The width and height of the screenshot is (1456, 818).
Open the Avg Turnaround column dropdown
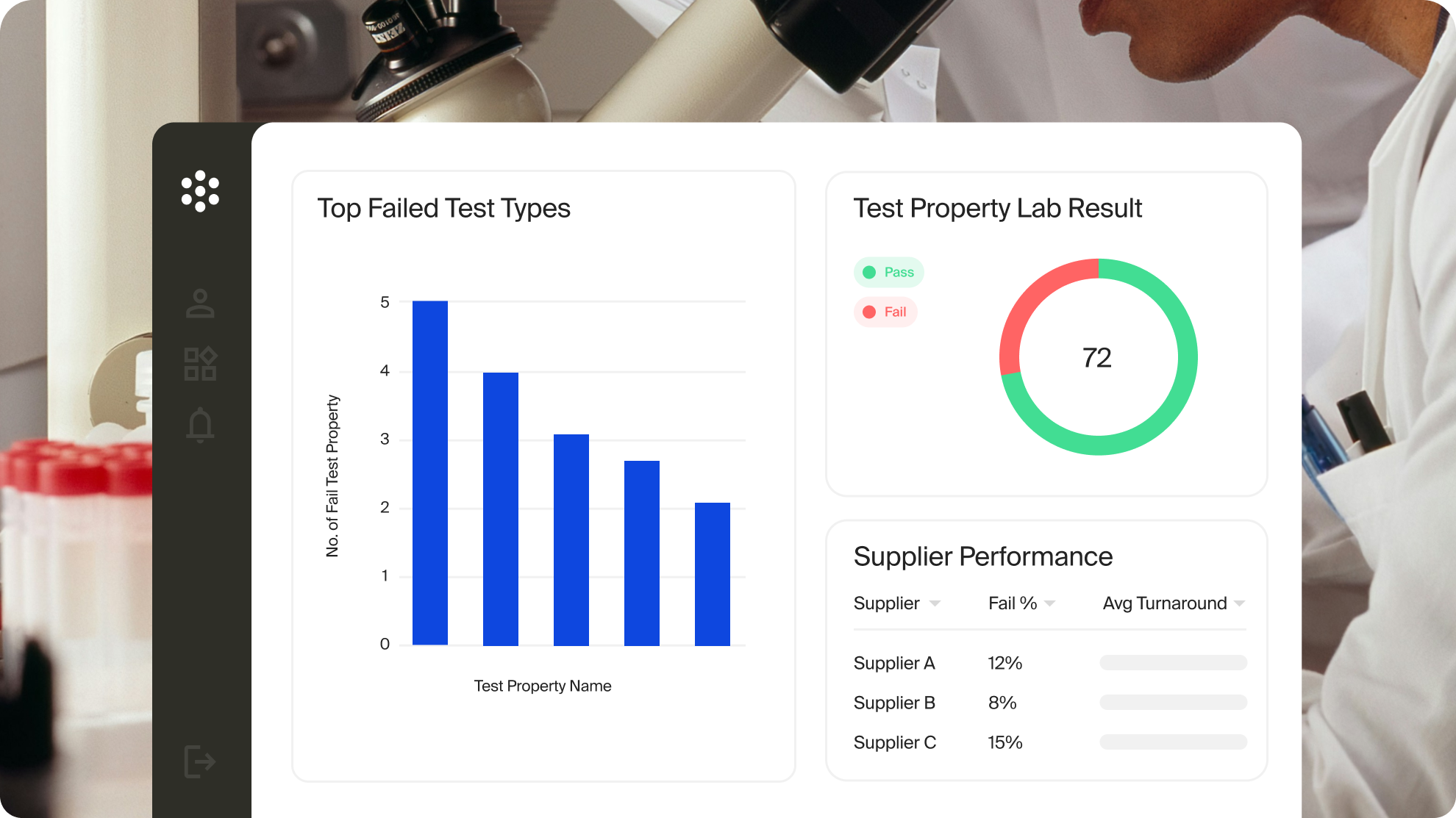click(1239, 603)
